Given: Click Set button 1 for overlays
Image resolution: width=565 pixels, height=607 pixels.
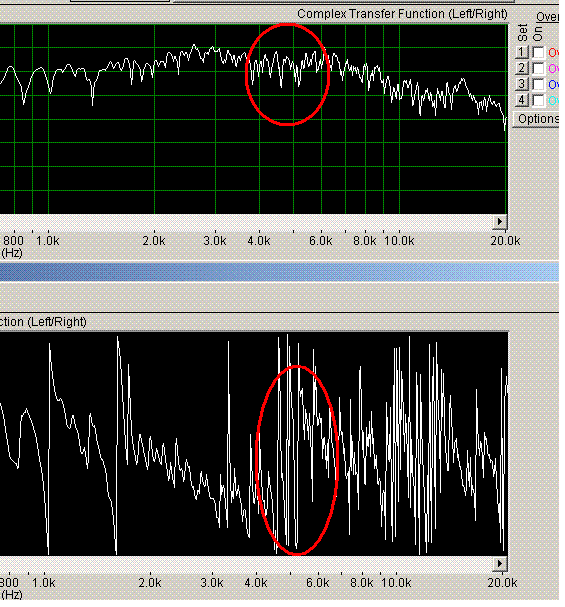Looking at the screenshot, I should click(x=522, y=52).
